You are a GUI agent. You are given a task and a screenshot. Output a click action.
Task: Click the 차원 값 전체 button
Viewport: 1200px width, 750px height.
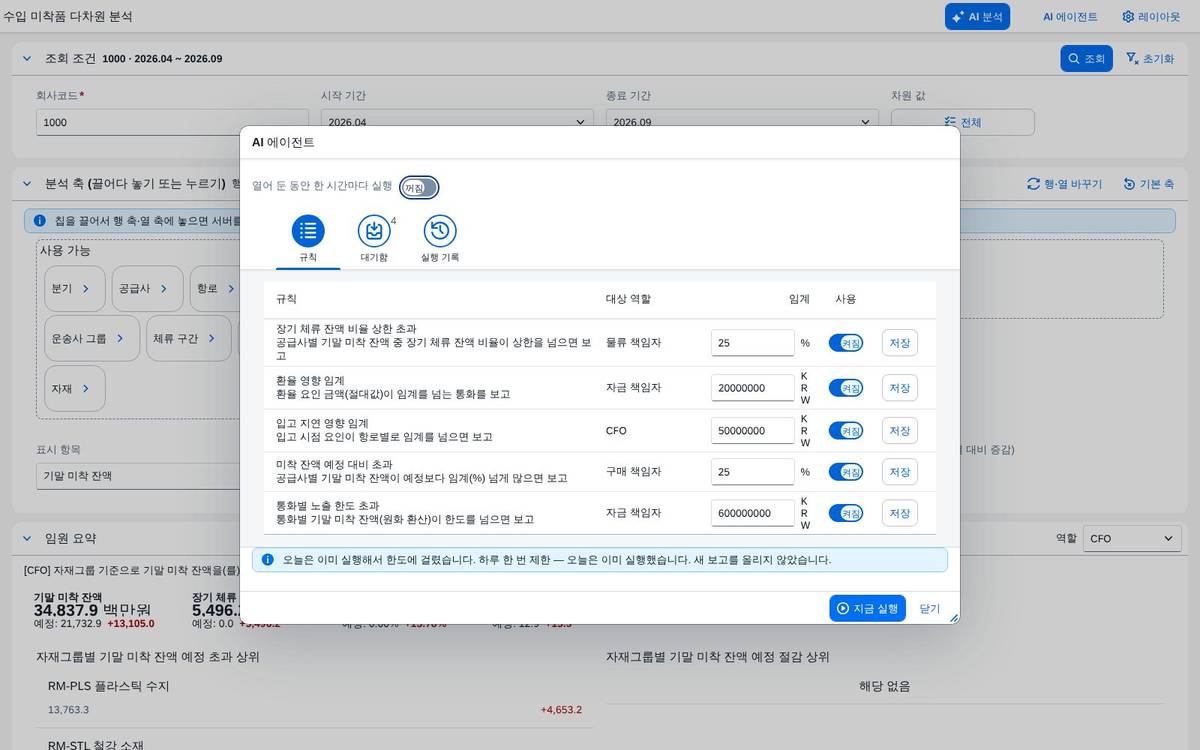(x=962, y=122)
